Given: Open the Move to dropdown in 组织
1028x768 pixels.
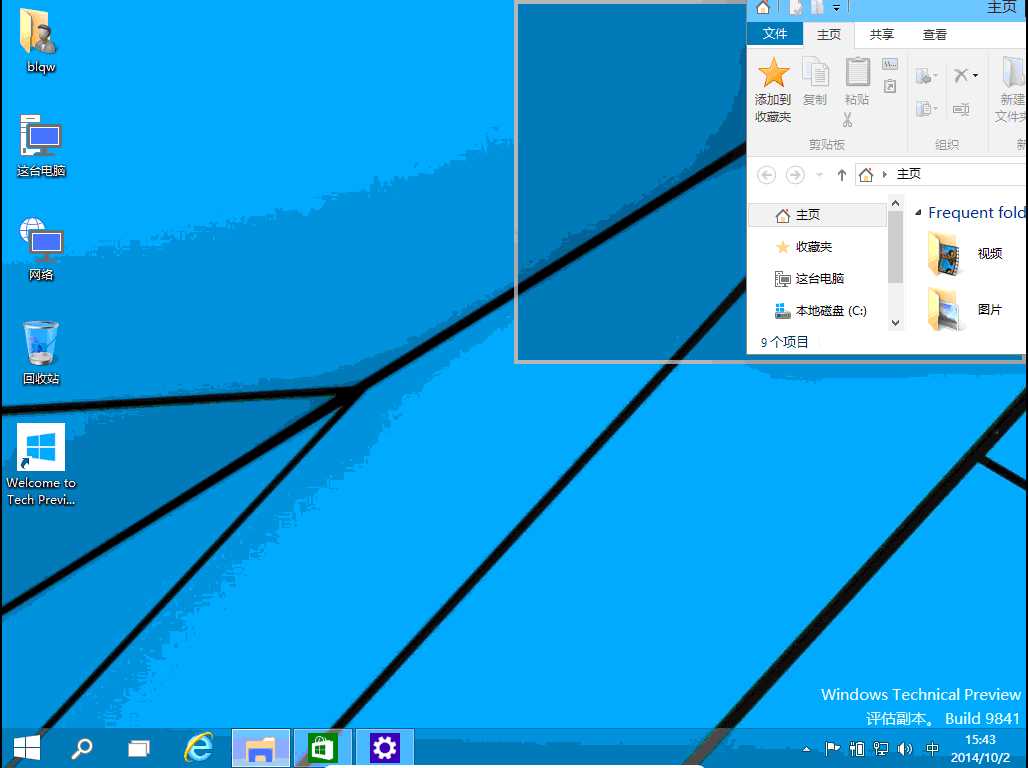Looking at the screenshot, I should [926, 76].
